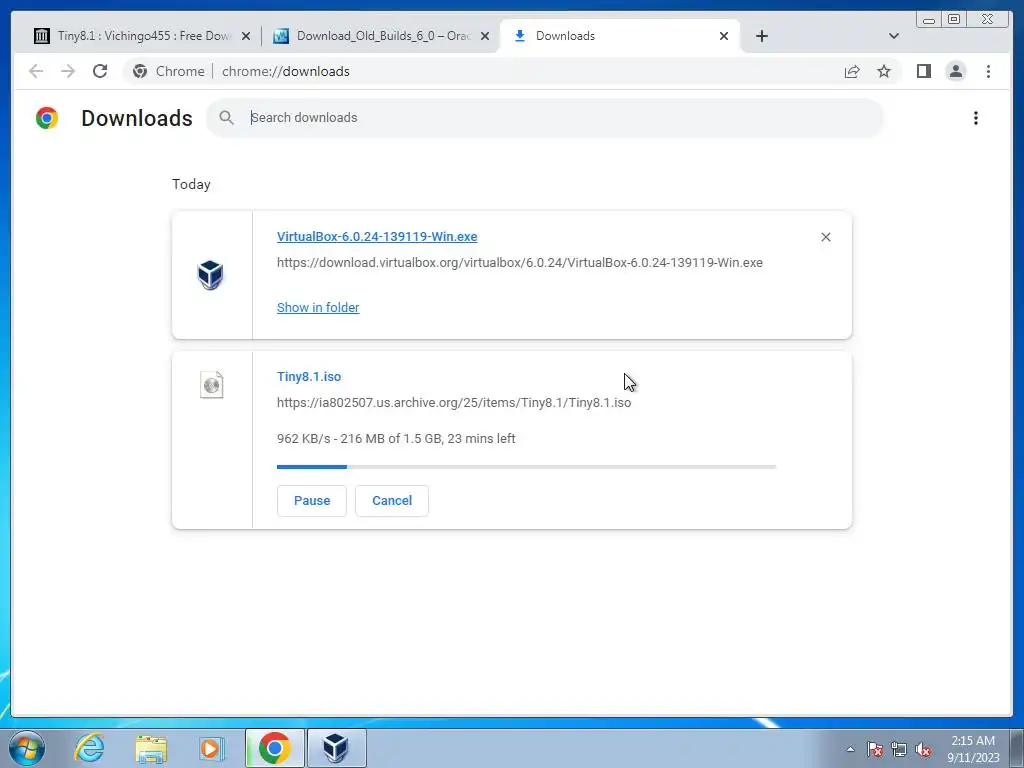This screenshot has width=1024, height=768.
Task: Open a new tab with plus button
Action: point(761,36)
